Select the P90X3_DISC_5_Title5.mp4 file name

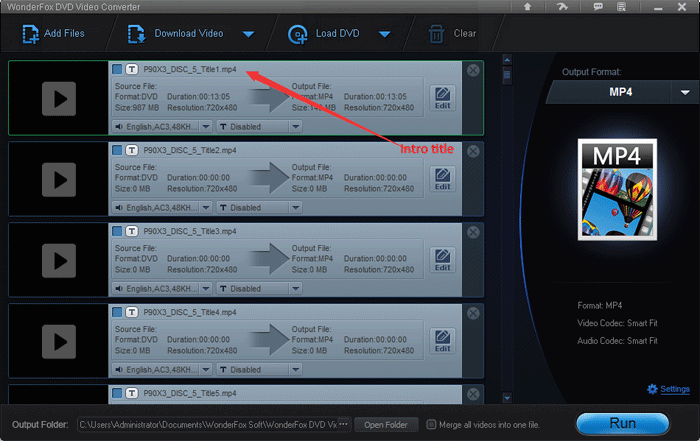[190, 393]
